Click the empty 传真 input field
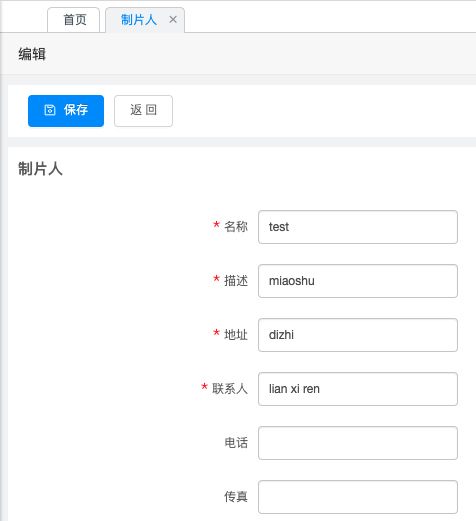Viewport: 476px width, 521px height. coord(358,497)
